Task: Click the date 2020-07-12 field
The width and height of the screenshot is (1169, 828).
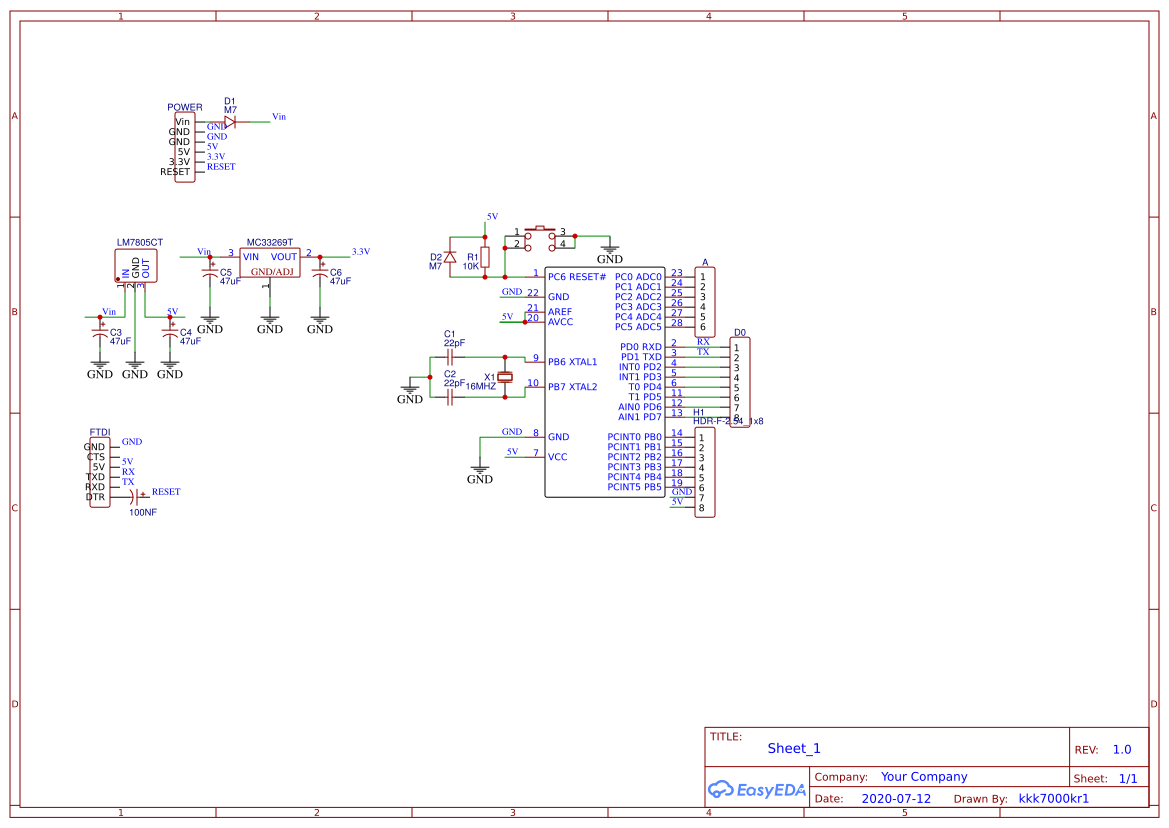Action: [x=896, y=799]
